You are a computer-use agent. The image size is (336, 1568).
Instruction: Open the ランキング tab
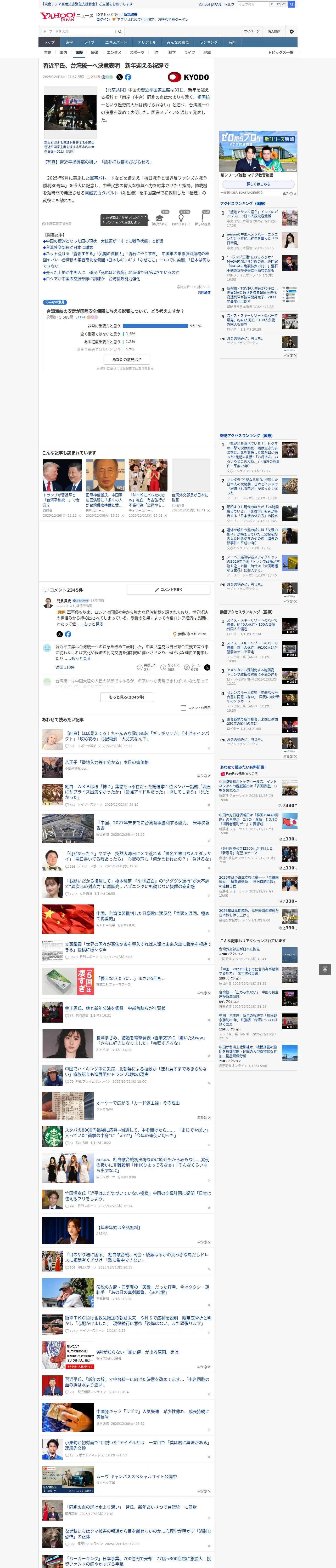(209, 43)
